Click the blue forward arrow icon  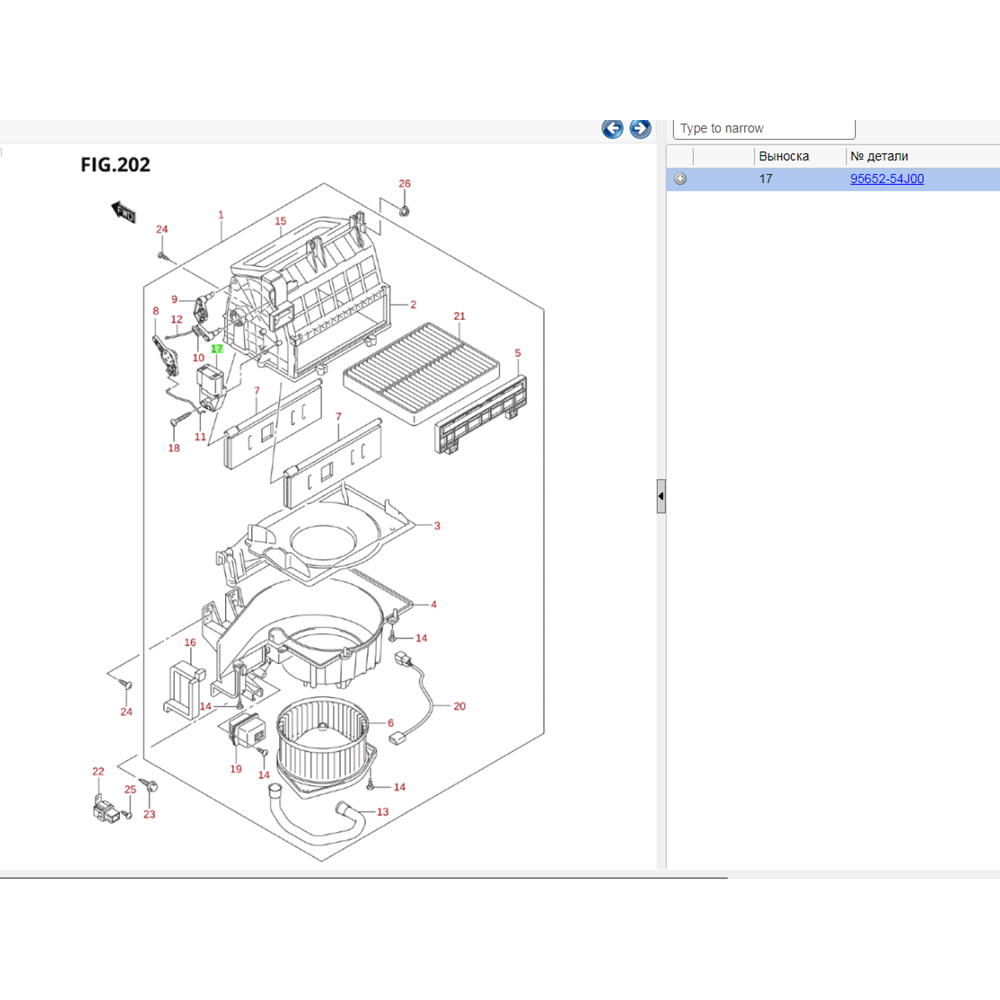tap(640, 129)
